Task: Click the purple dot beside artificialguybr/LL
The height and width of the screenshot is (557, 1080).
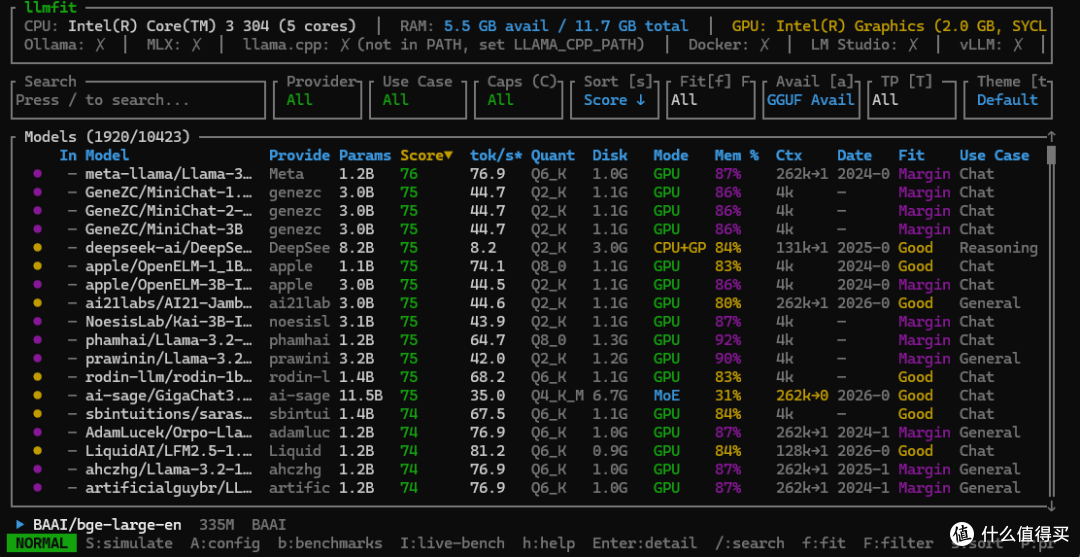Action: pos(38,488)
